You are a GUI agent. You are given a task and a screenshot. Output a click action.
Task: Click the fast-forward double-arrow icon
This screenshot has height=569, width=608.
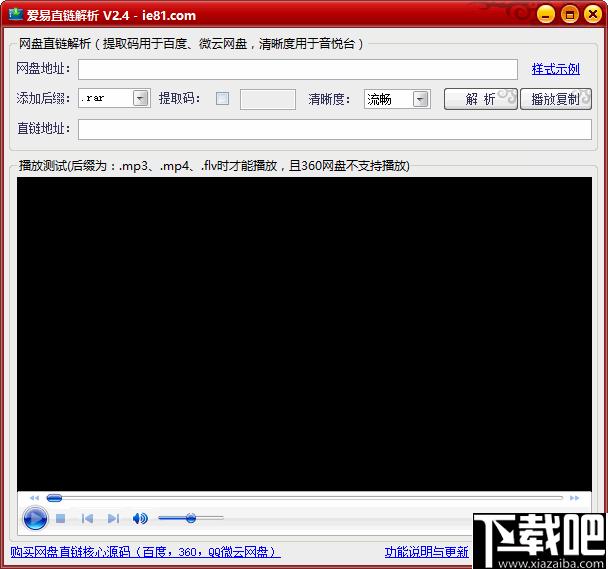tap(575, 498)
